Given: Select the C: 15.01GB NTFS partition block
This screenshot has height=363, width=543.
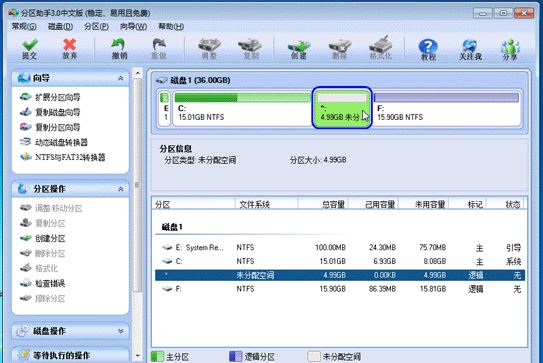Looking at the screenshot, I should coord(242,108).
